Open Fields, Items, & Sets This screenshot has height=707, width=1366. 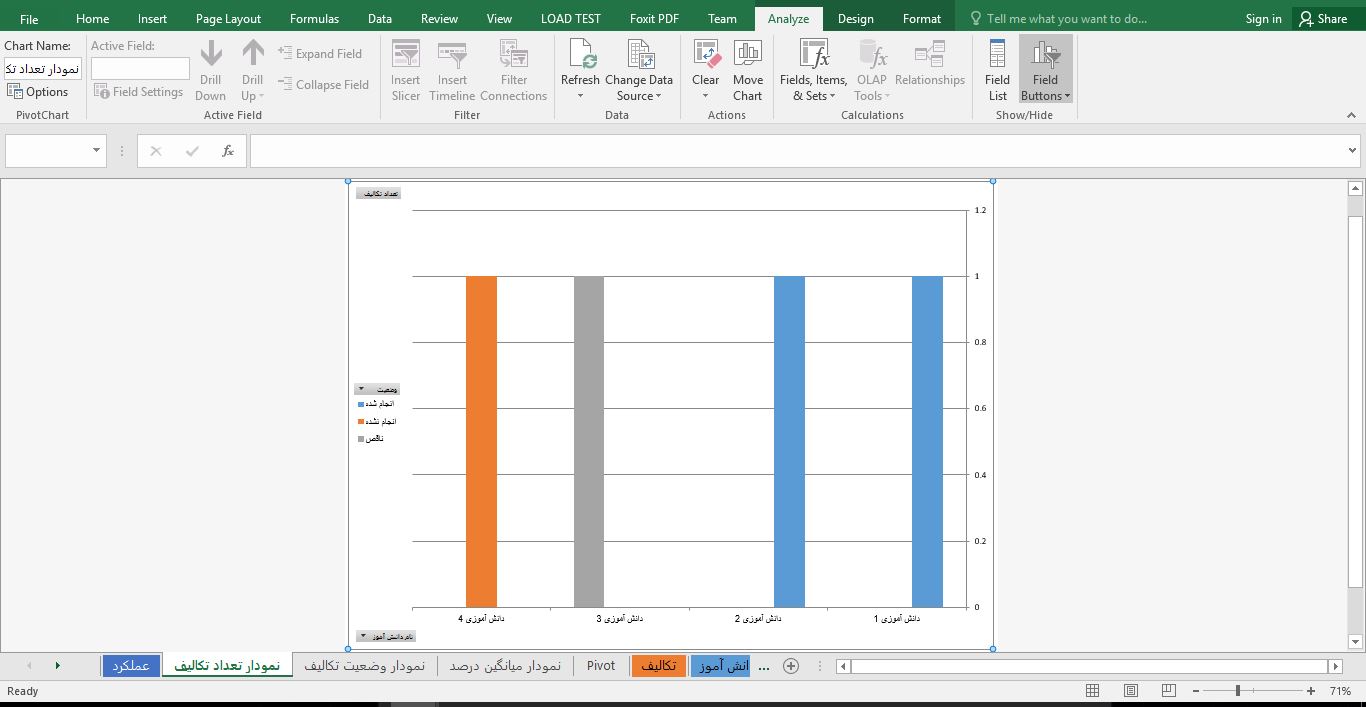(813, 70)
